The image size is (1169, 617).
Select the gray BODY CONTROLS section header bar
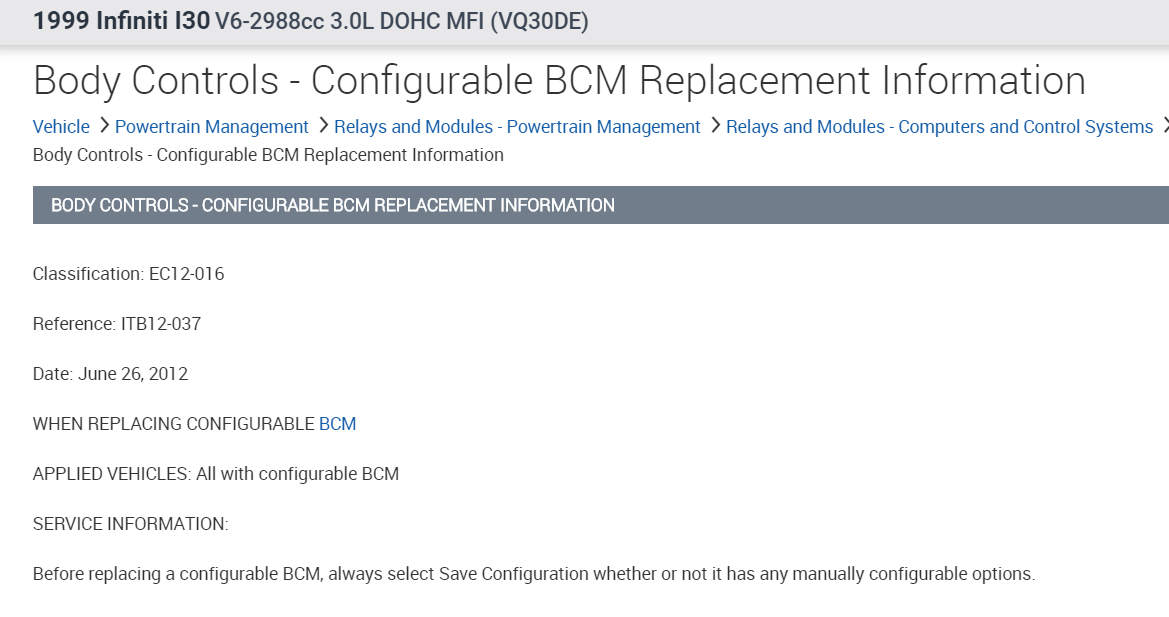tap(600, 205)
